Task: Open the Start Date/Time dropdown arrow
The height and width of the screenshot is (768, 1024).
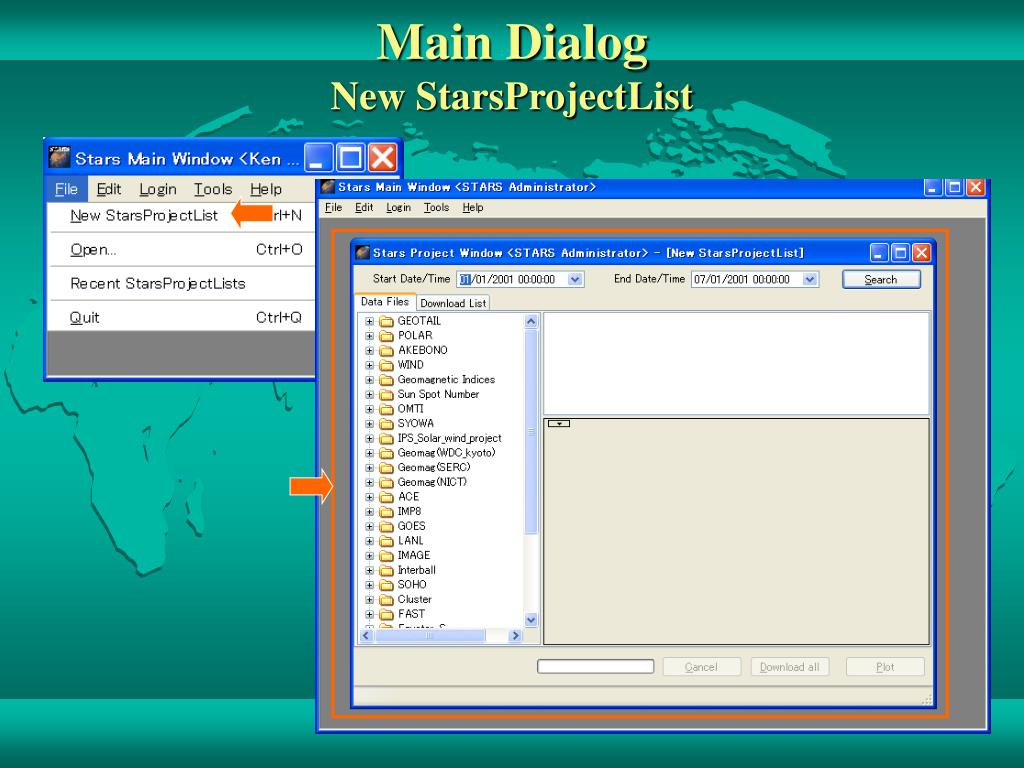Action: 575,280
